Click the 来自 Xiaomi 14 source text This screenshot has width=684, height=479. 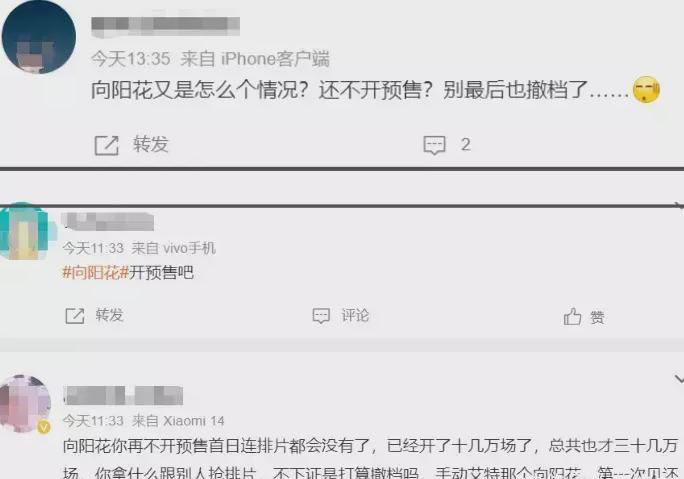click(178, 421)
